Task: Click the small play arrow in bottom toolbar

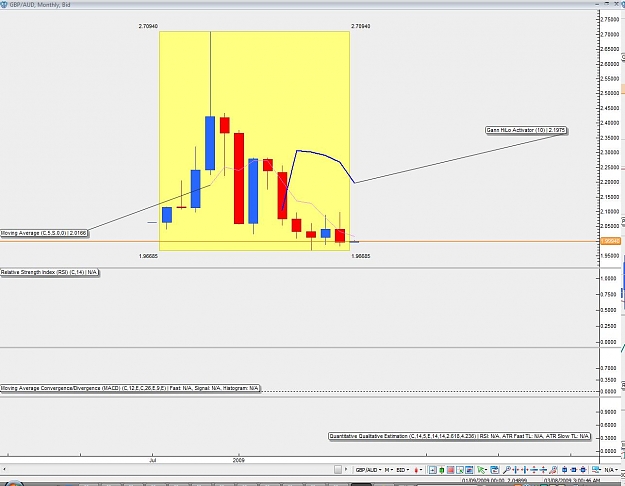Action: point(346,469)
